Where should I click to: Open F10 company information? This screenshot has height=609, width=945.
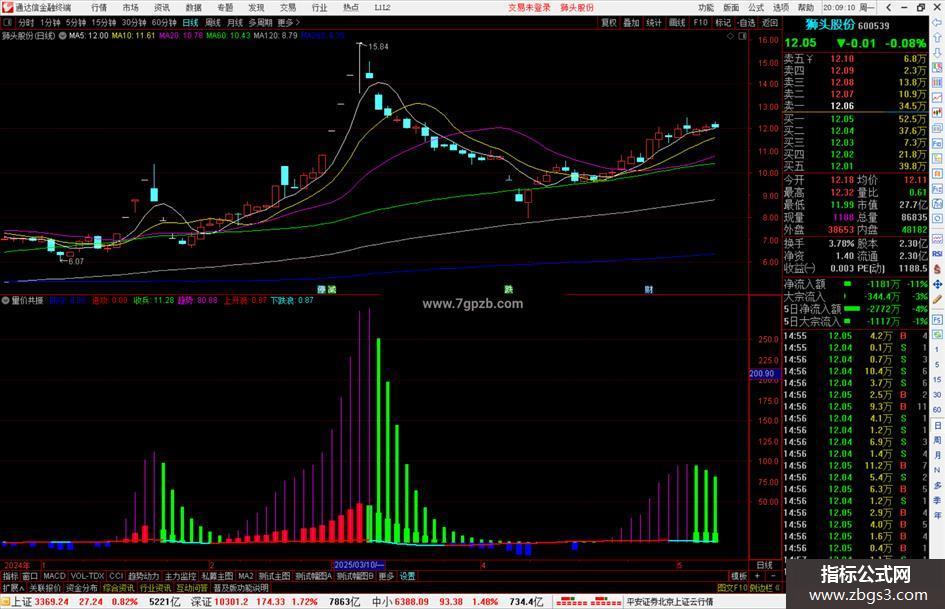tap(700, 22)
